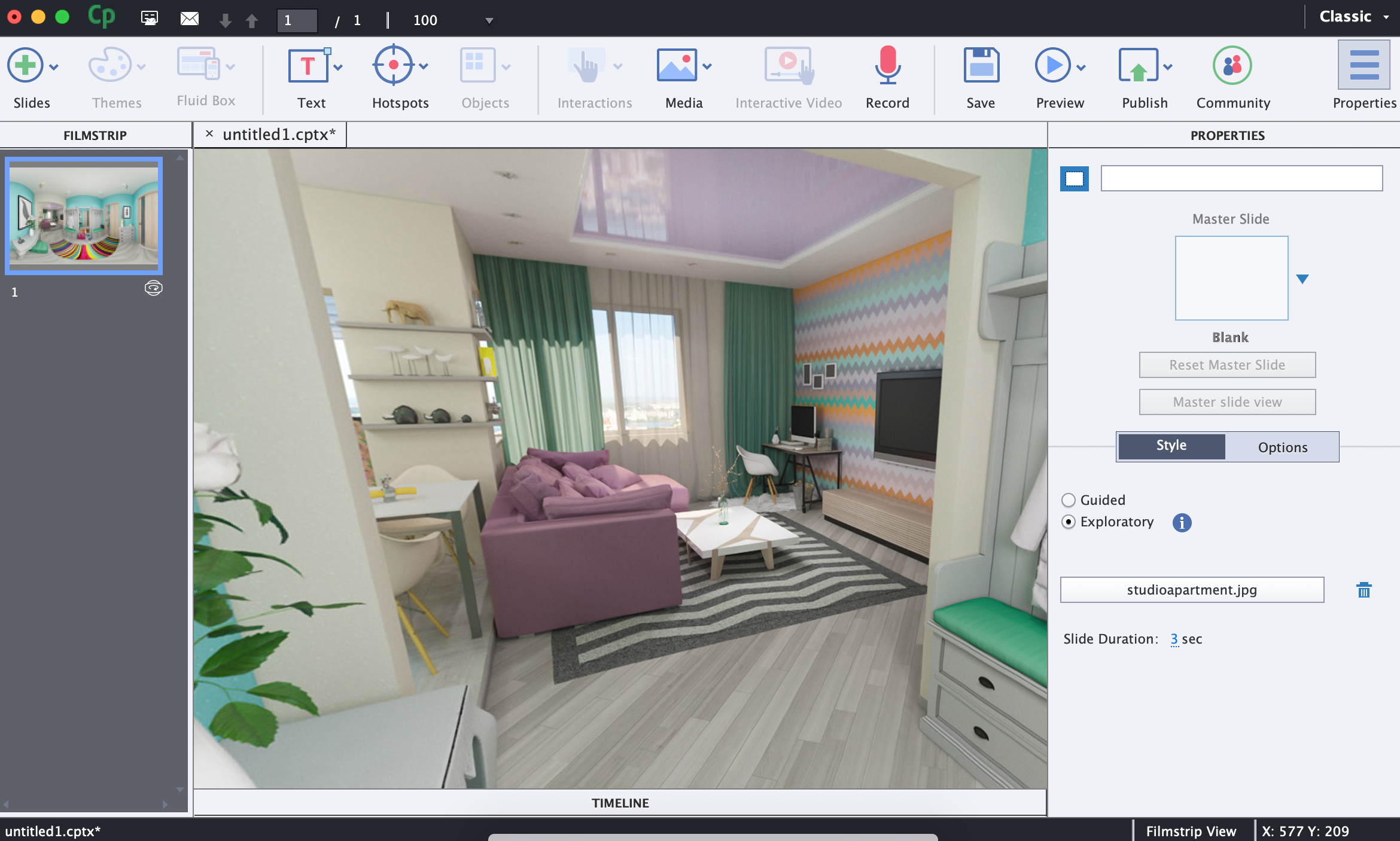Open the Media tool dropdown arrow
Screen dimensions: 1400x841
tap(705, 67)
